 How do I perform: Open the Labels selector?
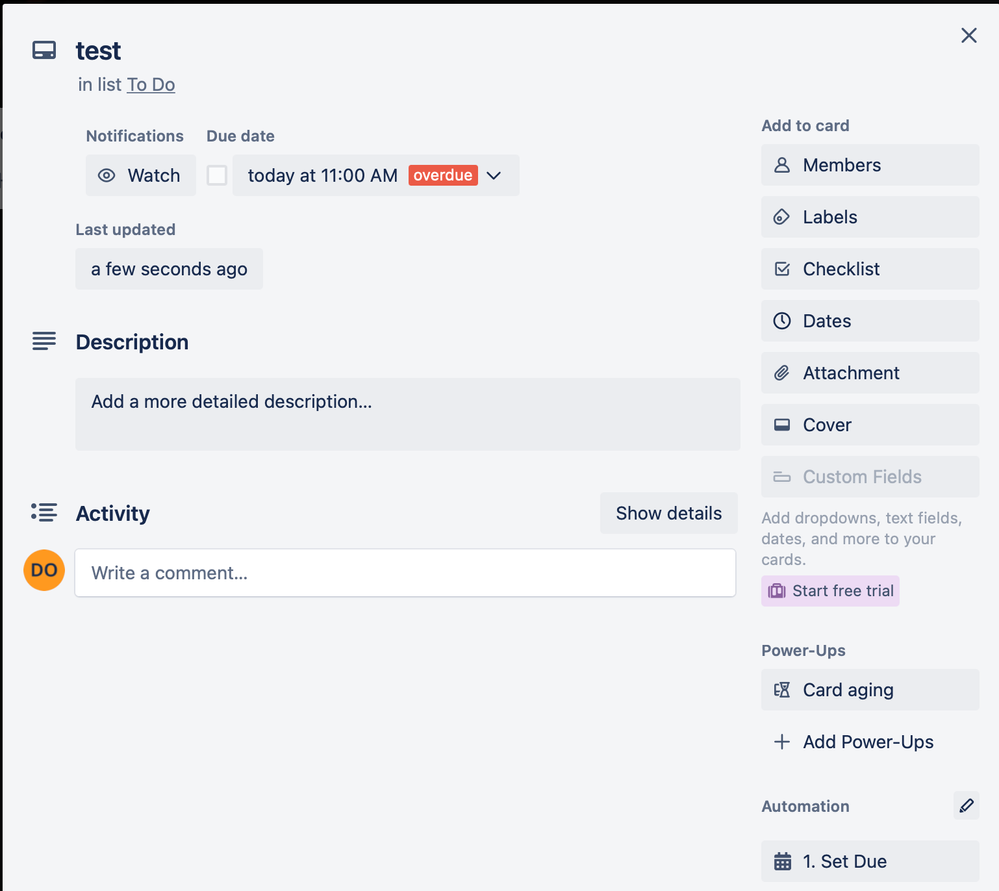(869, 217)
